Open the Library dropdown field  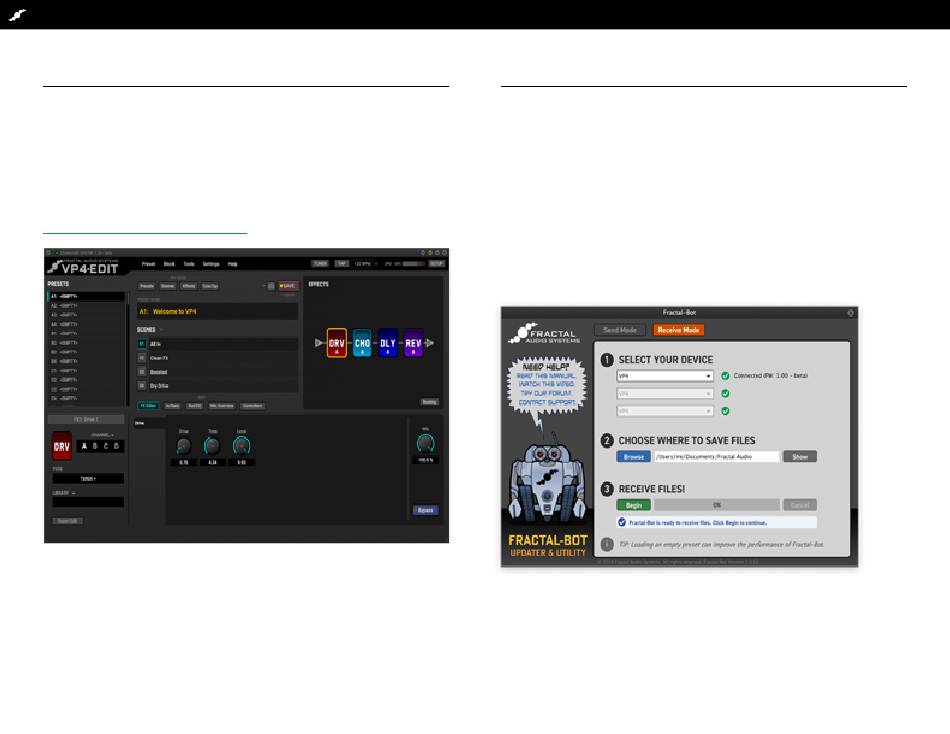pos(88,502)
